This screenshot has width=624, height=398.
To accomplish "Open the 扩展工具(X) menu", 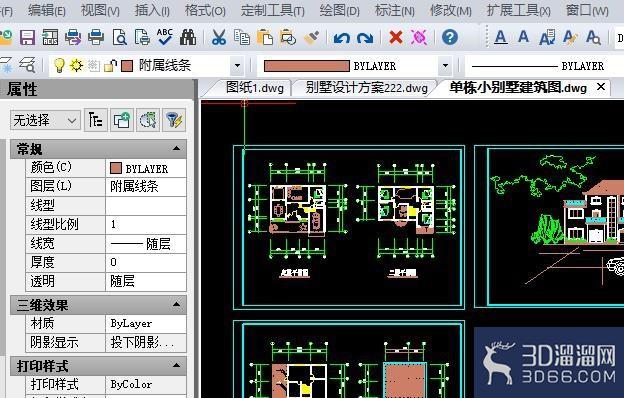I will coord(519,10).
